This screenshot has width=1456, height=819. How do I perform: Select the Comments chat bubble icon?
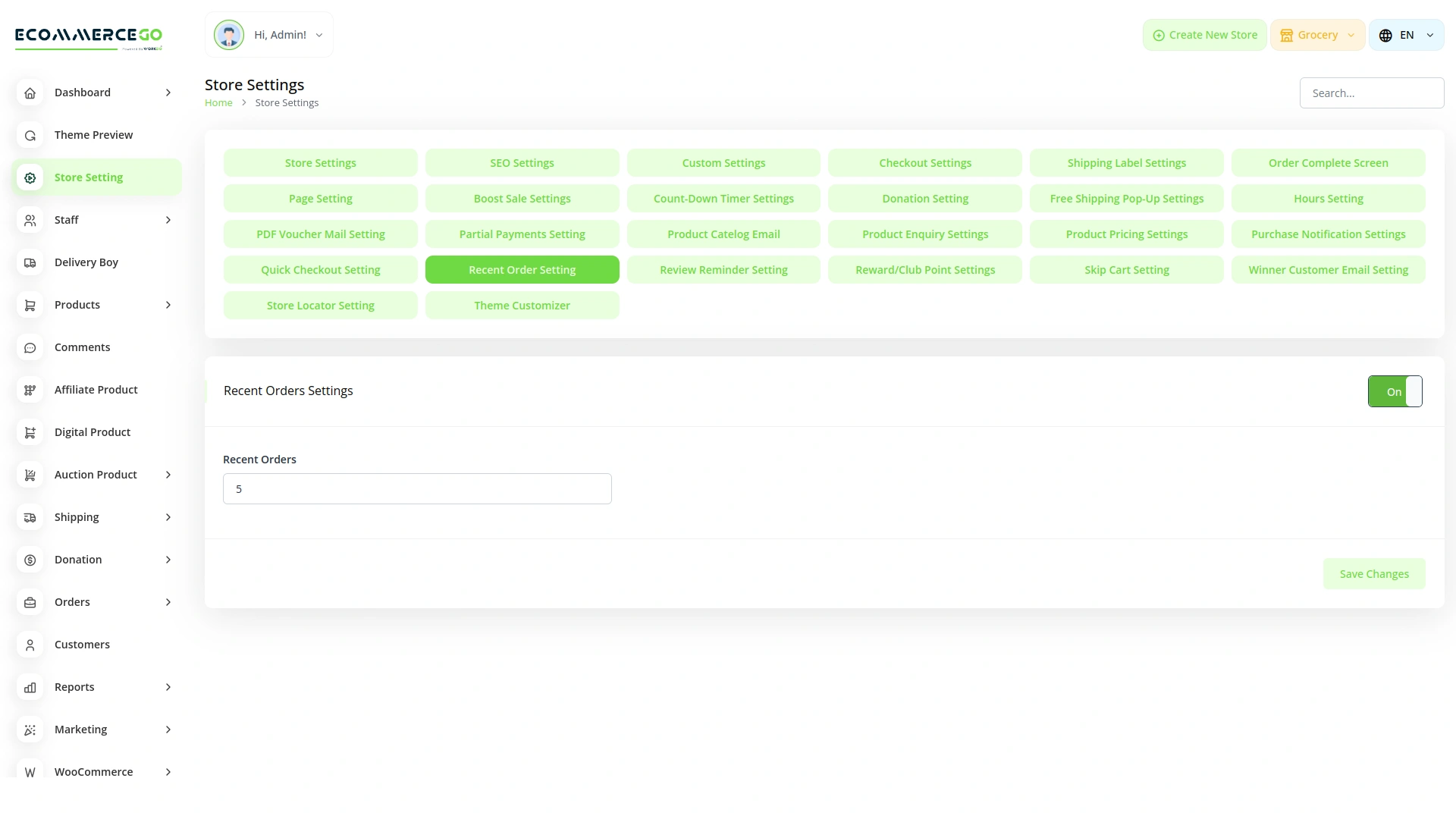coord(30,347)
